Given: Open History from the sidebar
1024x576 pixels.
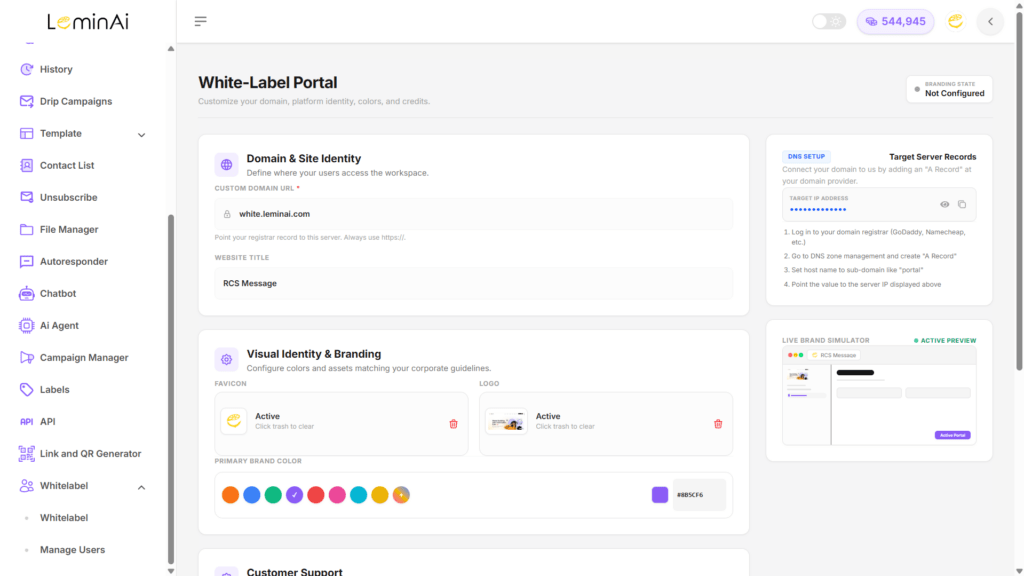Looking at the screenshot, I should 56,69.
